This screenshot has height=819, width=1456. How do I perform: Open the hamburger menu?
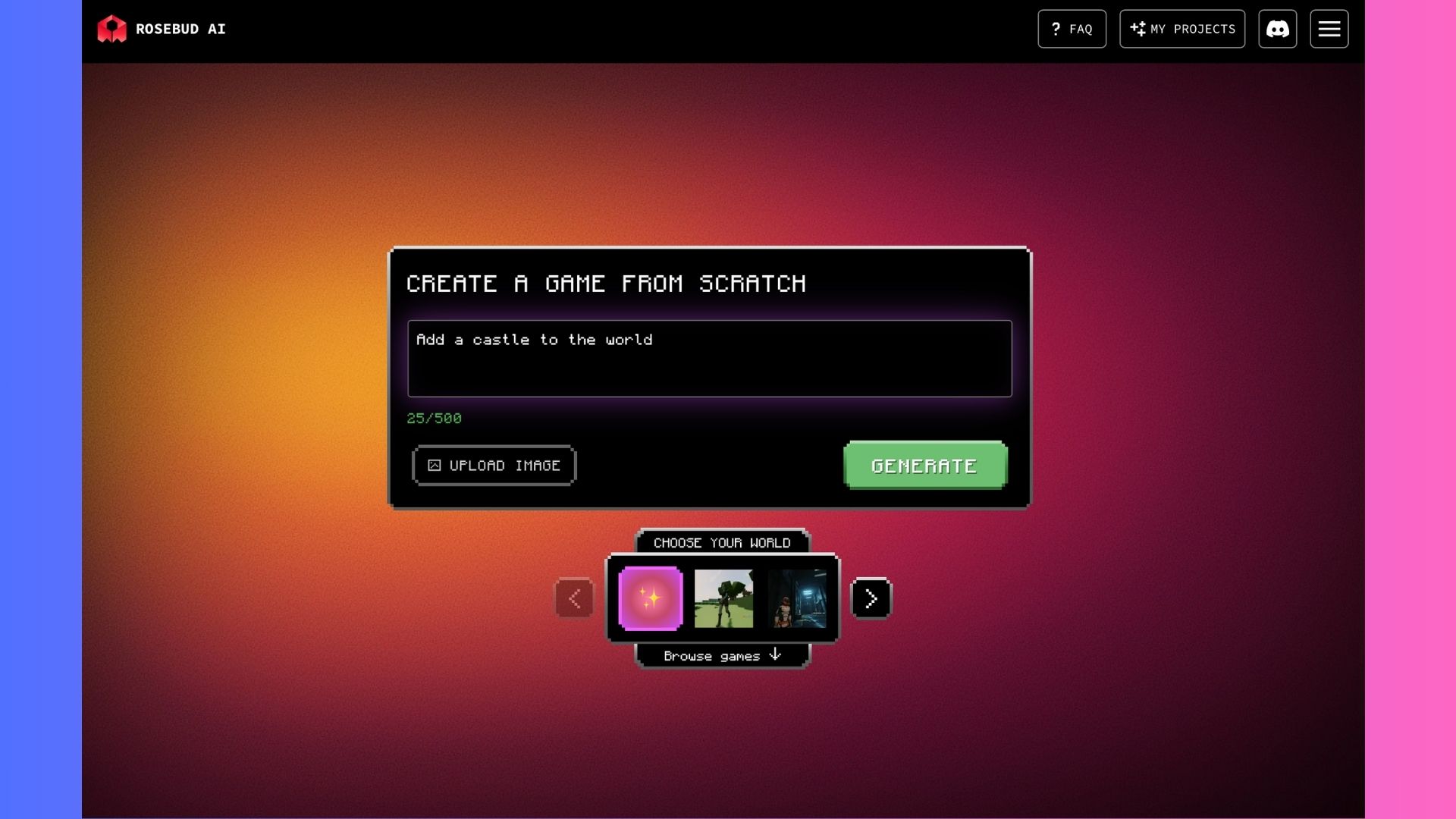tap(1329, 29)
